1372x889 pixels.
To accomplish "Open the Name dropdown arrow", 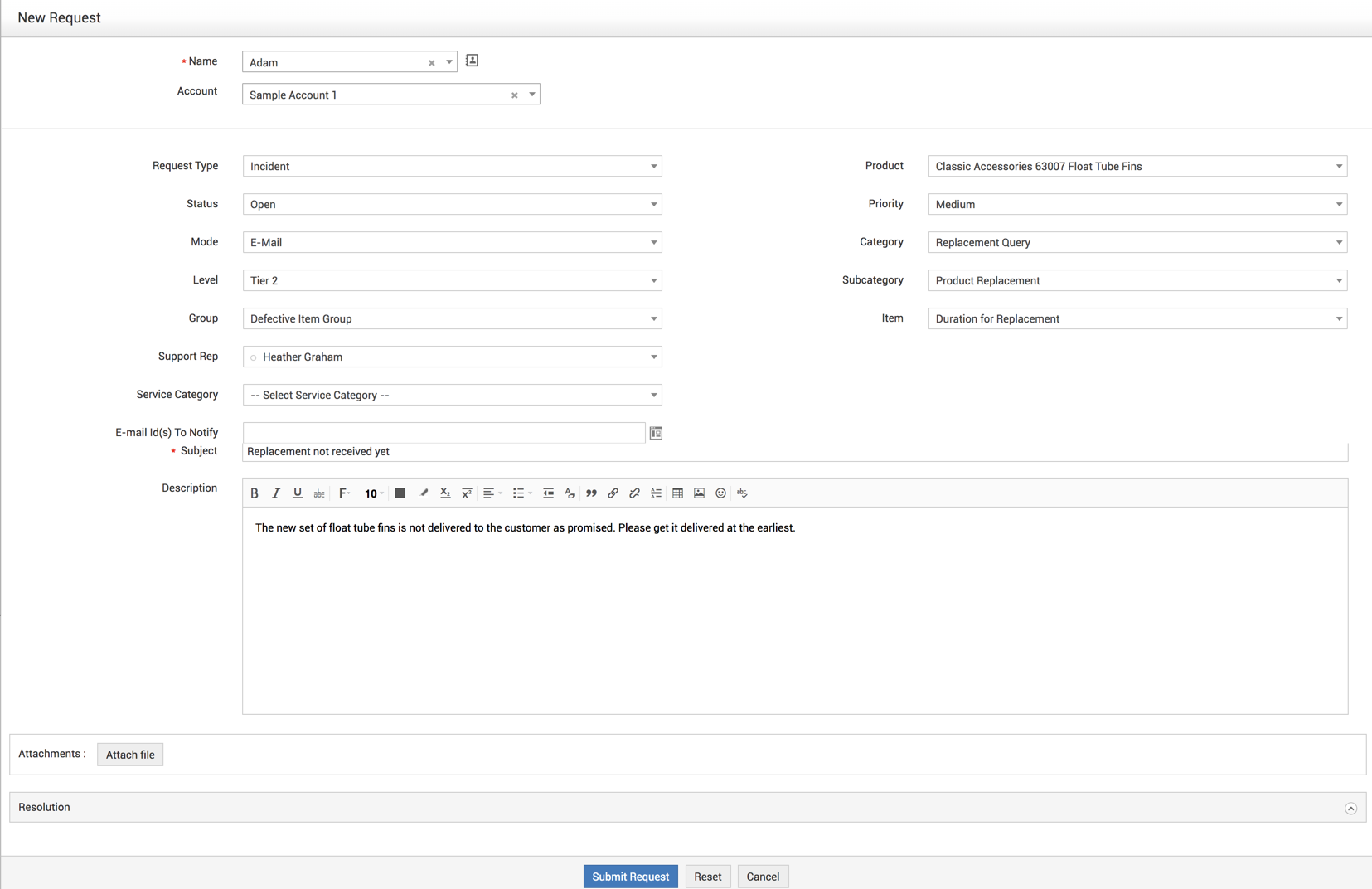I will coord(448,62).
